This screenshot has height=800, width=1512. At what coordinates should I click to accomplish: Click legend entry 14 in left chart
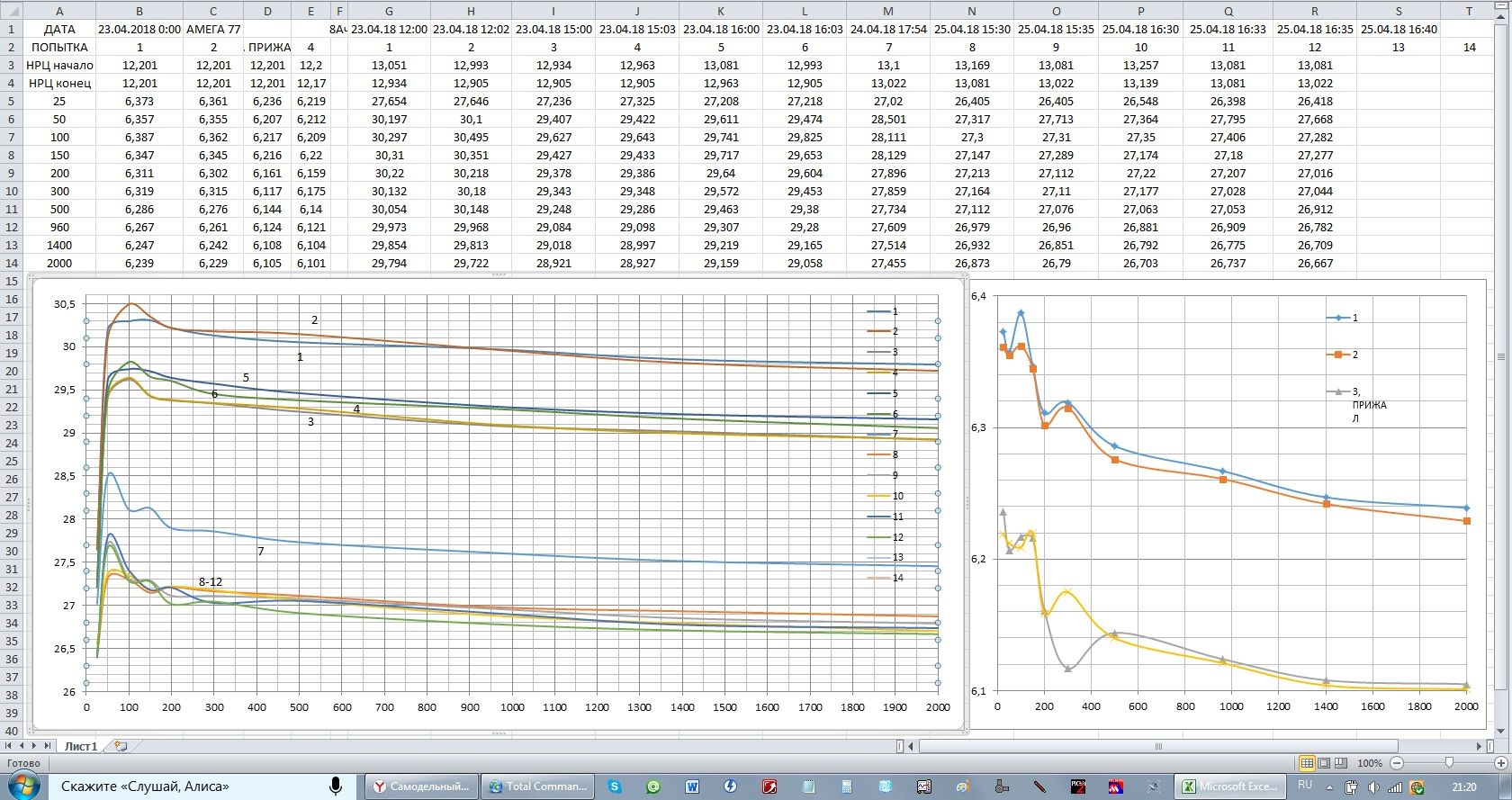pos(886,578)
